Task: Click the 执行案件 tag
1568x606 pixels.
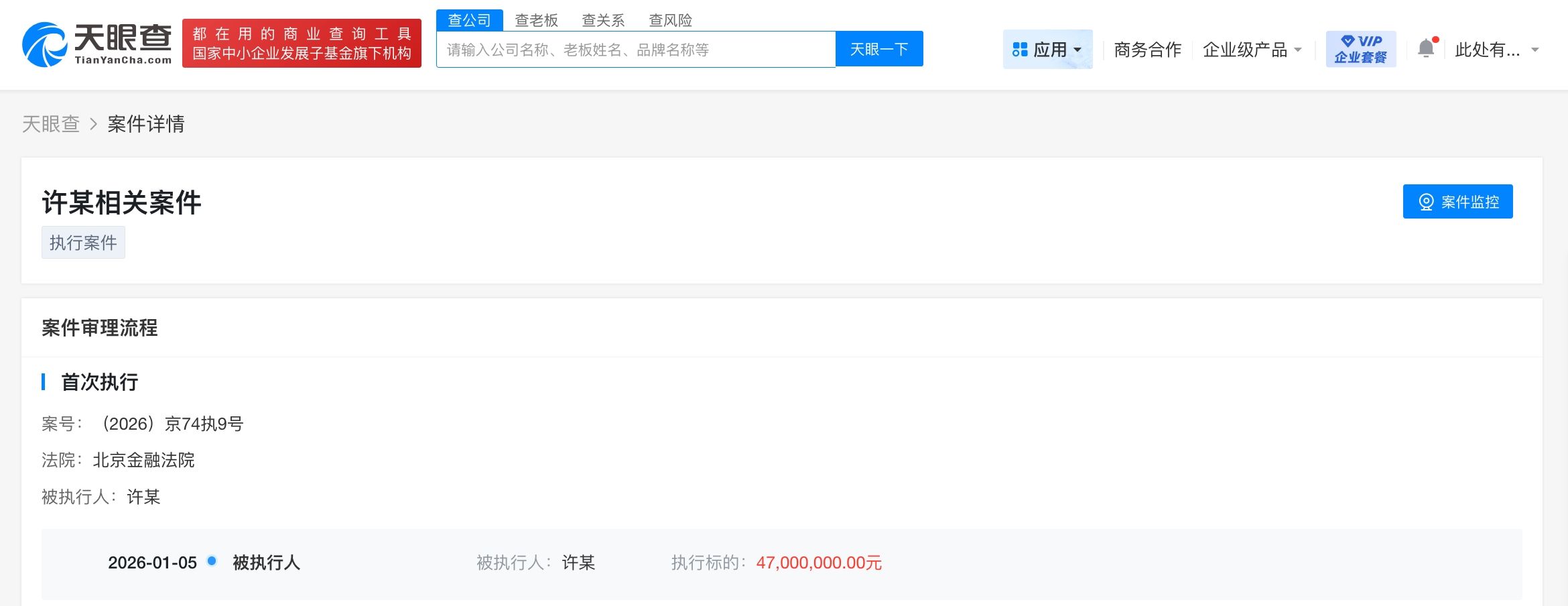Action: pyautogui.click(x=83, y=243)
